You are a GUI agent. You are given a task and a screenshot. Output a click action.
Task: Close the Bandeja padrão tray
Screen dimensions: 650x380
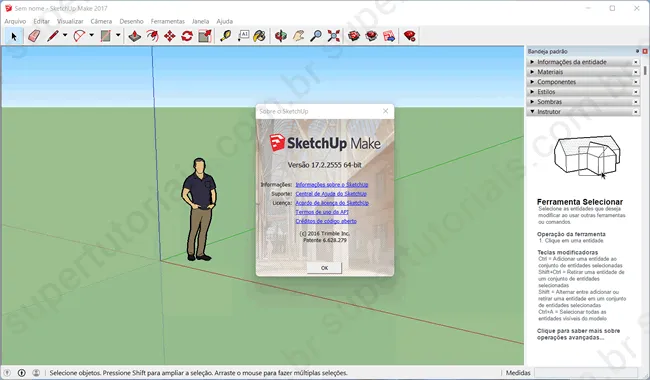[x=645, y=51]
